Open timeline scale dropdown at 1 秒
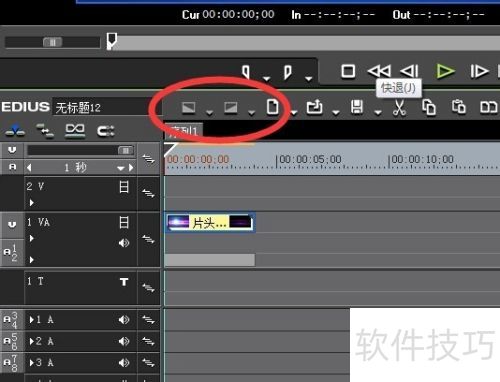The width and height of the screenshot is (500, 382). (121, 168)
